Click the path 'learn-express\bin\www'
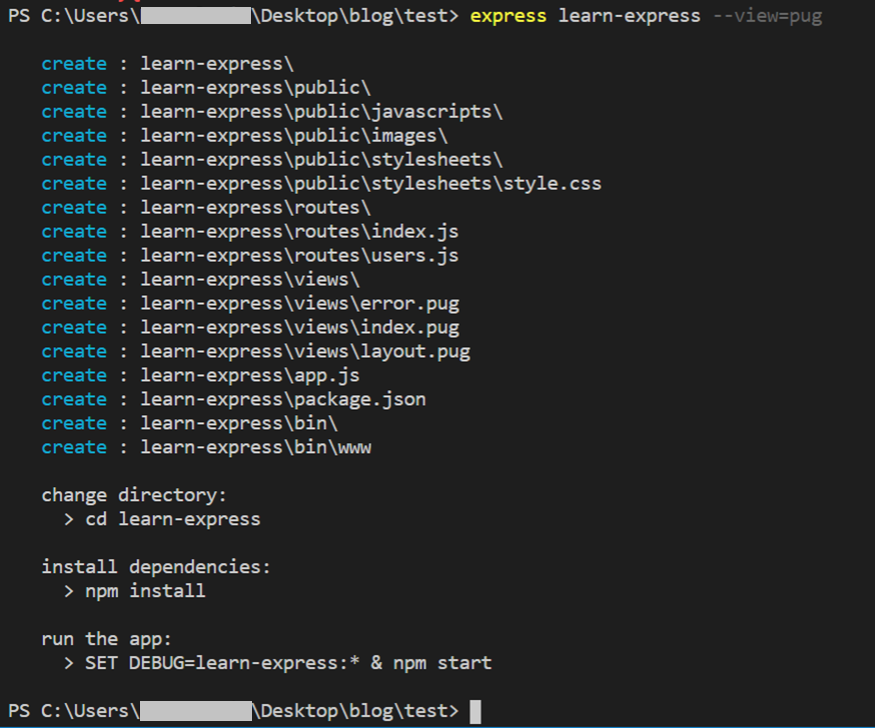Screen dimensions: 875x728 tap(256, 447)
